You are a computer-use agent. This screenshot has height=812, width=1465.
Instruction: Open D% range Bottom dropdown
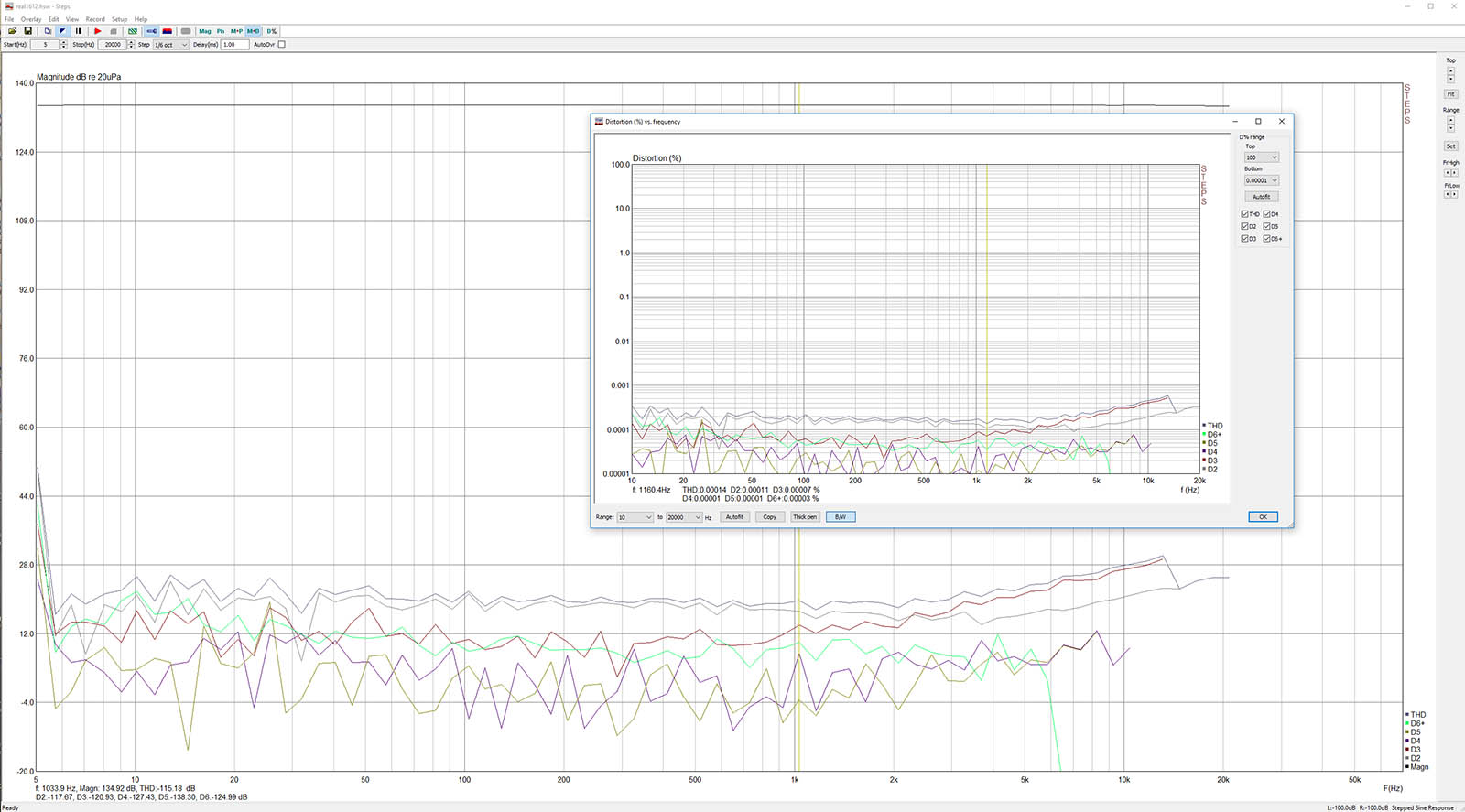pyautogui.click(x=1261, y=180)
